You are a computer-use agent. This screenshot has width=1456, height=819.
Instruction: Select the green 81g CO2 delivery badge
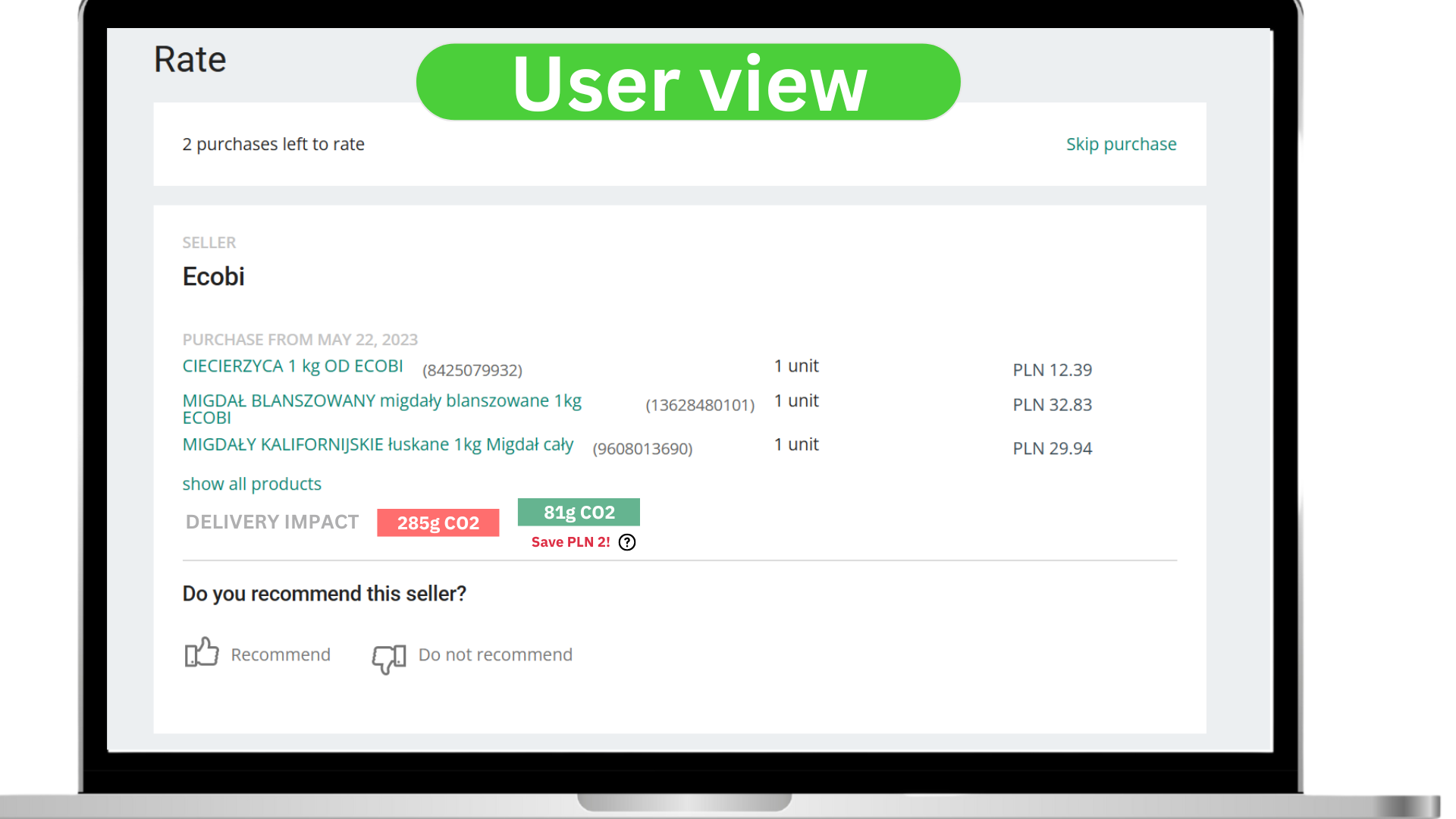click(579, 512)
